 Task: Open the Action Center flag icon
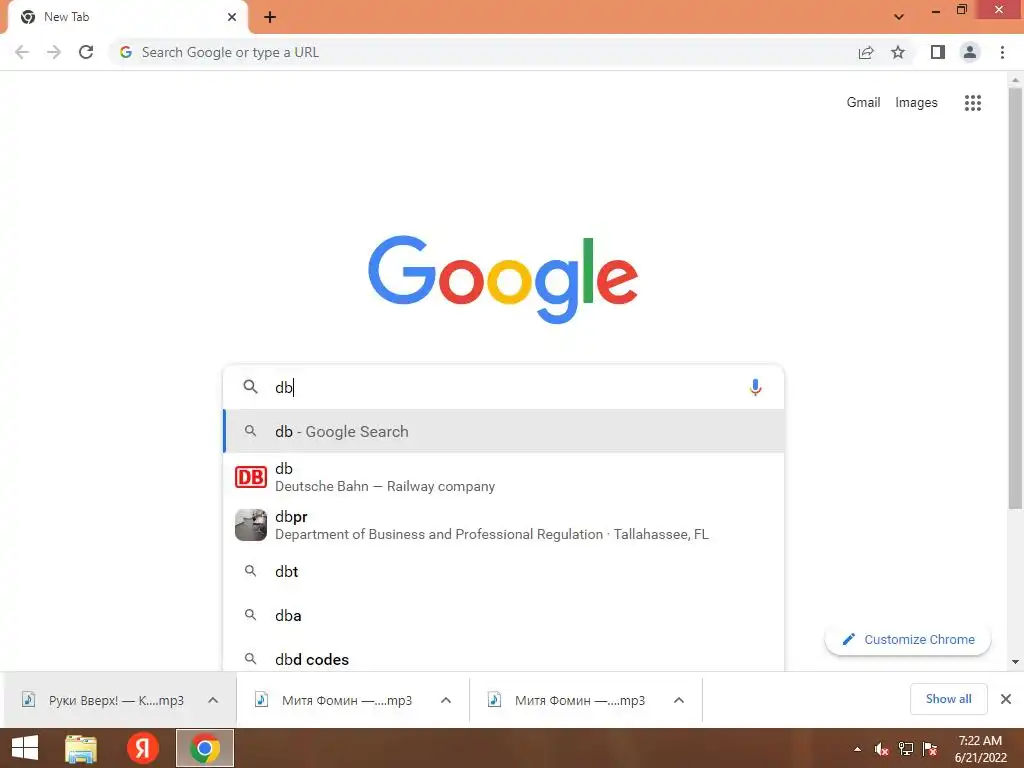tap(930, 749)
